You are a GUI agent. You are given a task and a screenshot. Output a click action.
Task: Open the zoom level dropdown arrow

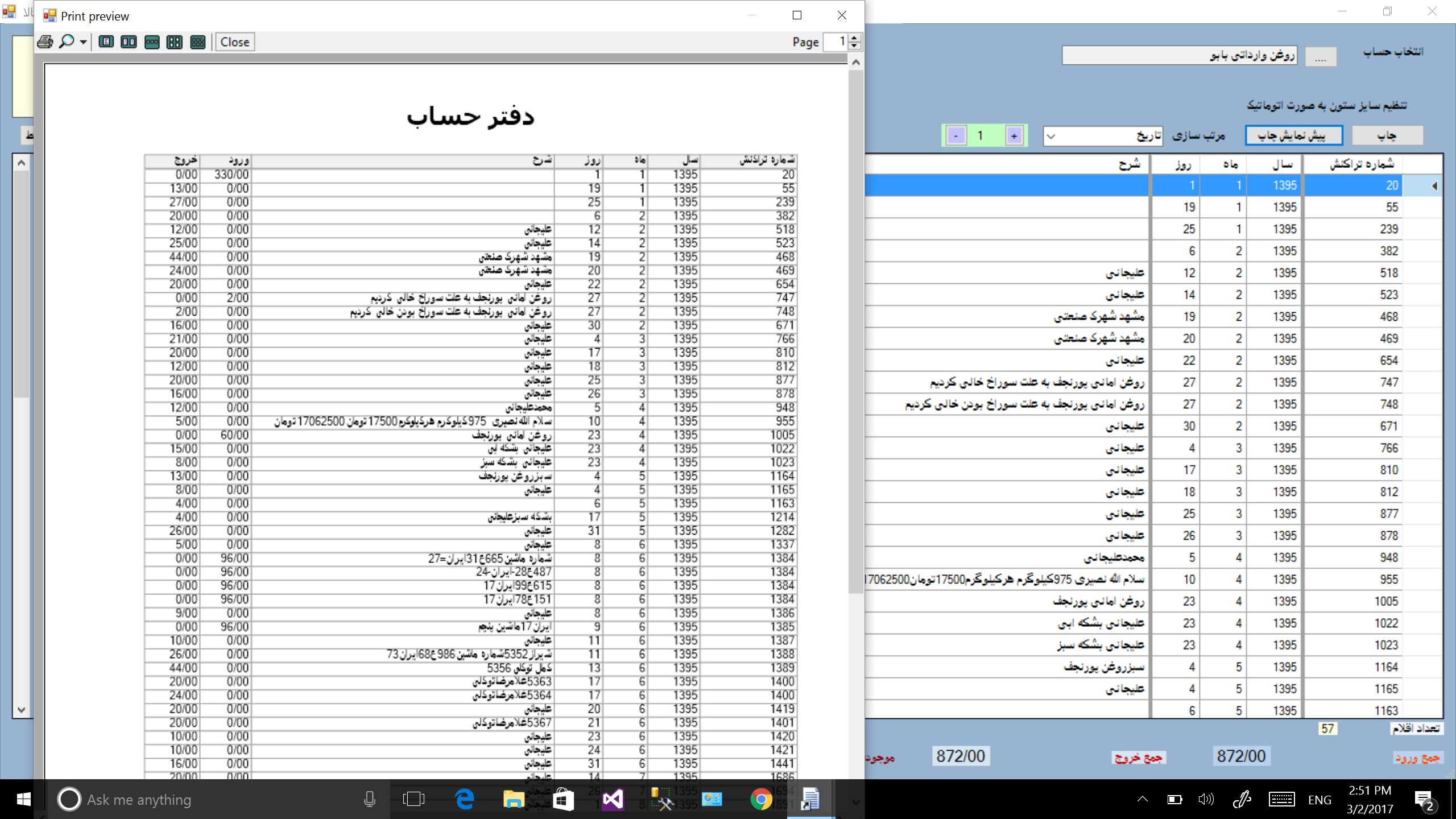84,42
